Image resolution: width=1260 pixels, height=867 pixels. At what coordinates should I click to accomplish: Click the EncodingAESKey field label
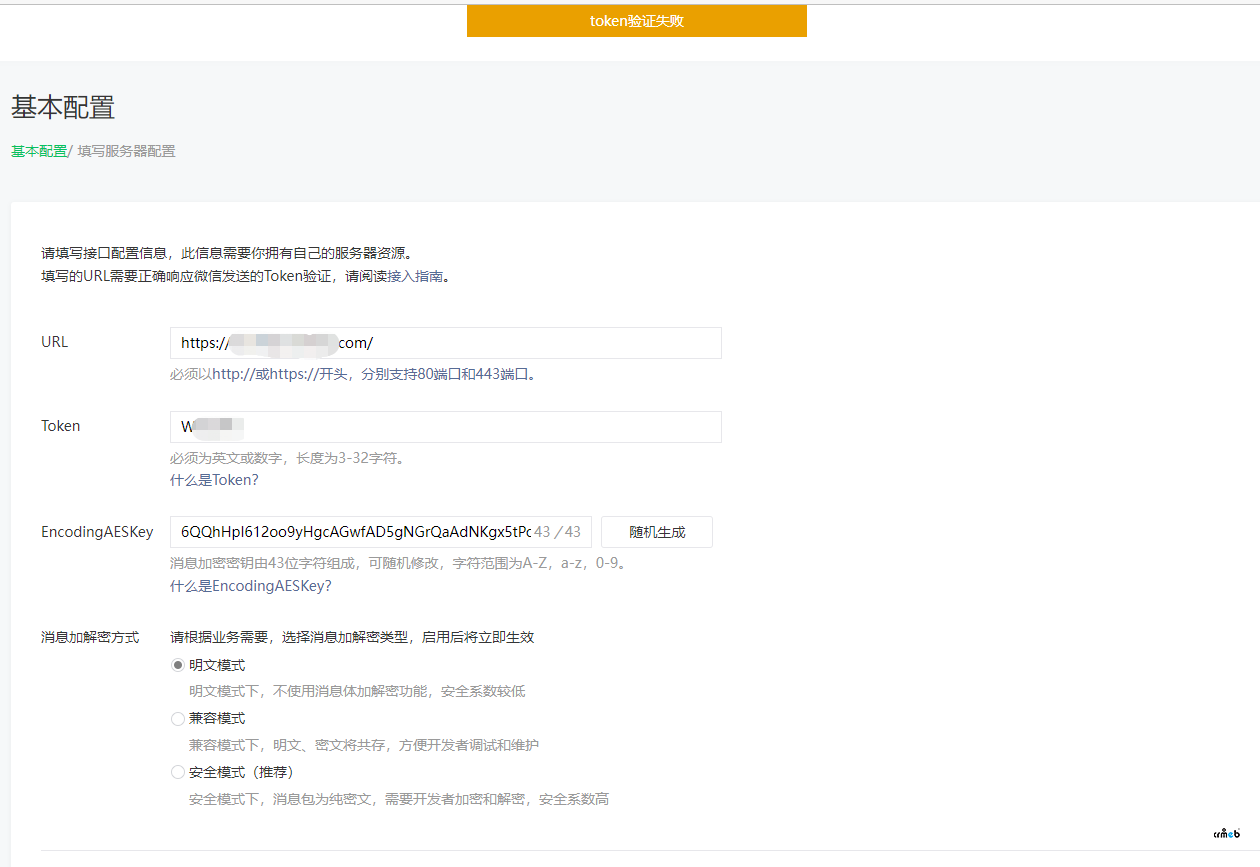point(97,532)
